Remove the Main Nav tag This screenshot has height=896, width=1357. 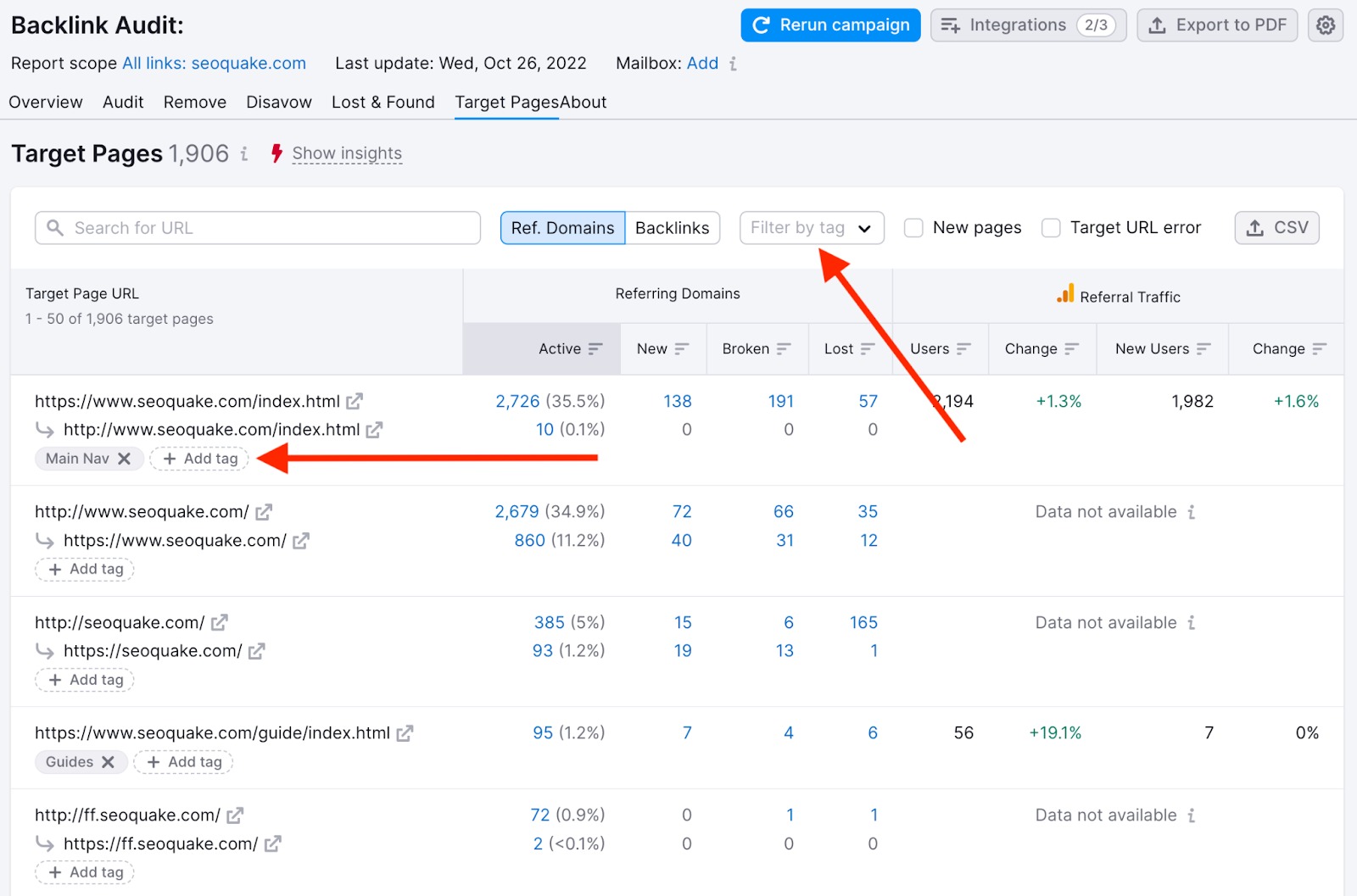click(126, 458)
